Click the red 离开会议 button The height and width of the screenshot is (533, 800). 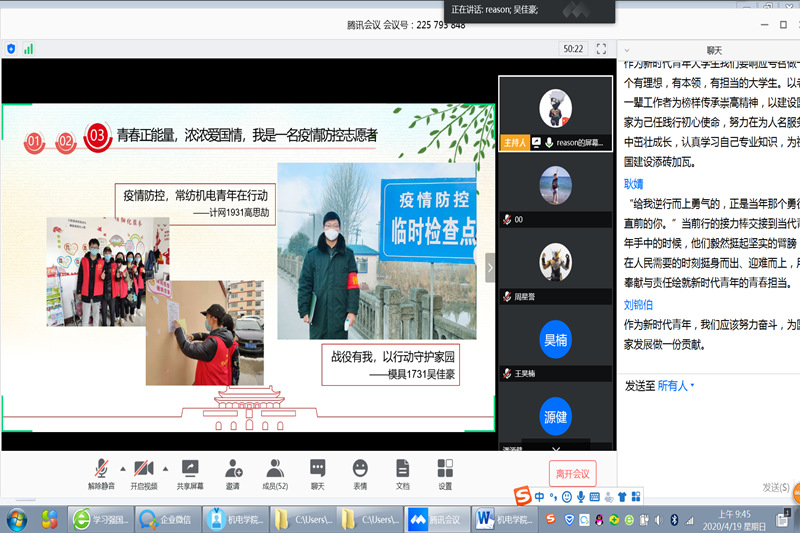pyautogui.click(x=572, y=474)
